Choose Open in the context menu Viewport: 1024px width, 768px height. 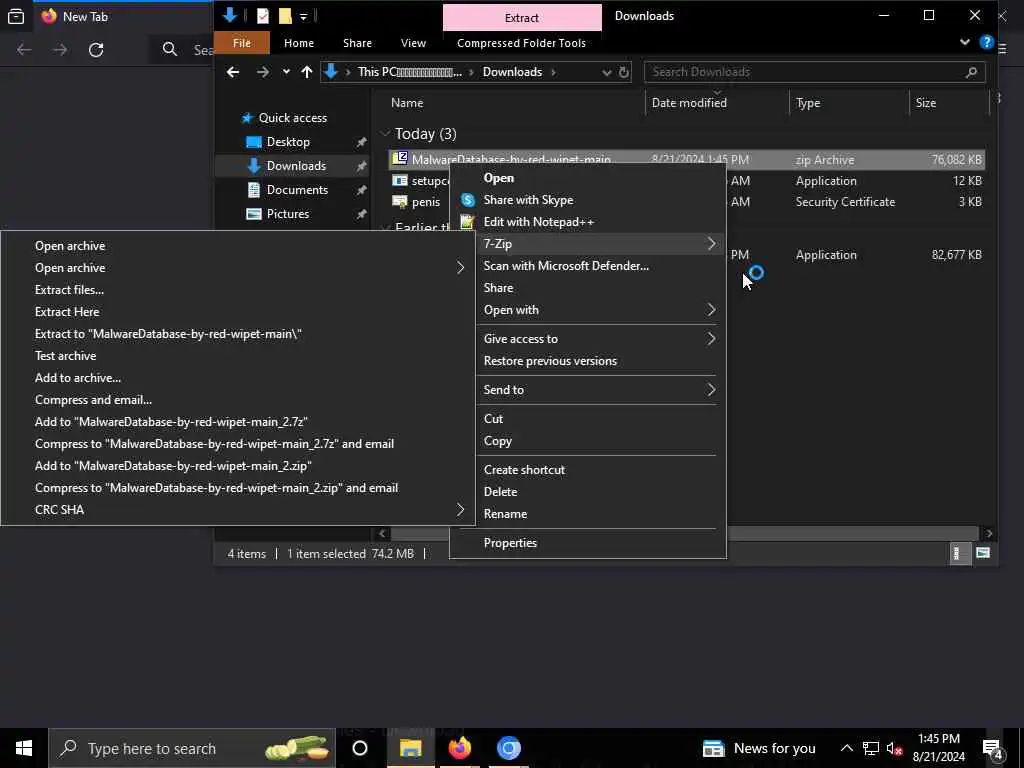tap(498, 178)
